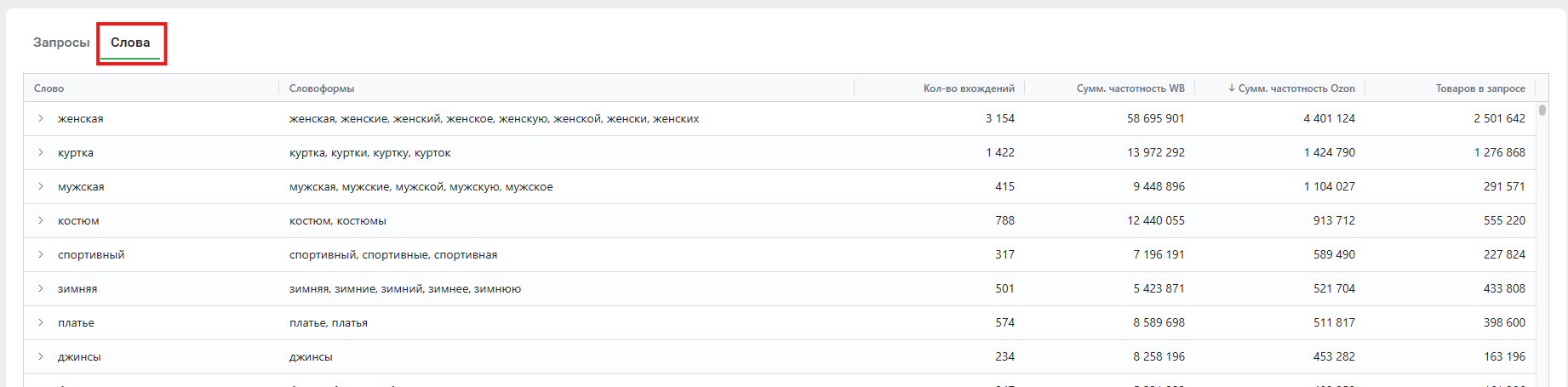Switch to the Запросы tab
This screenshot has width=1568, height=387.
point(61,43)
